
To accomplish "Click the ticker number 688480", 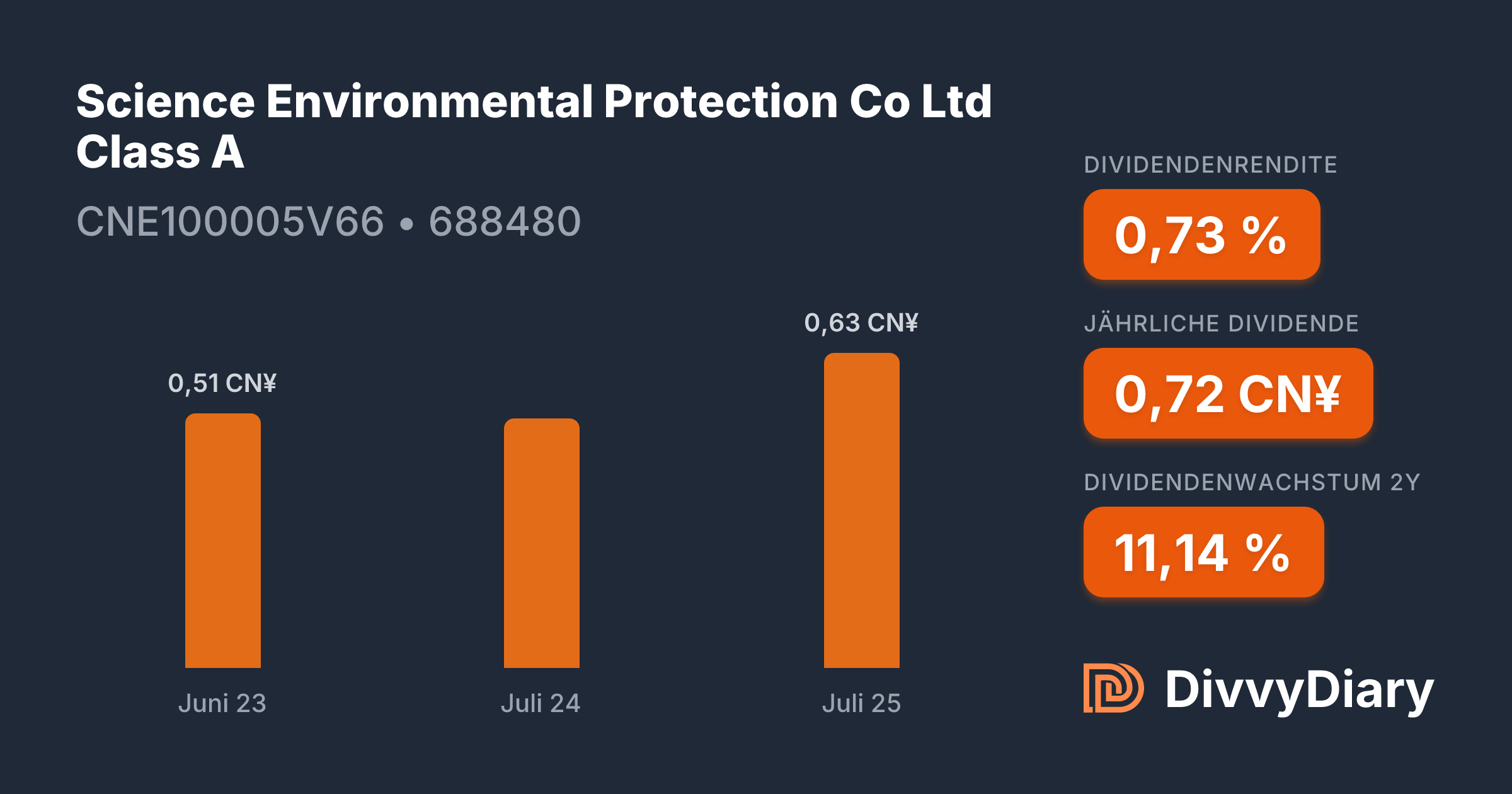I will point(505,222).
